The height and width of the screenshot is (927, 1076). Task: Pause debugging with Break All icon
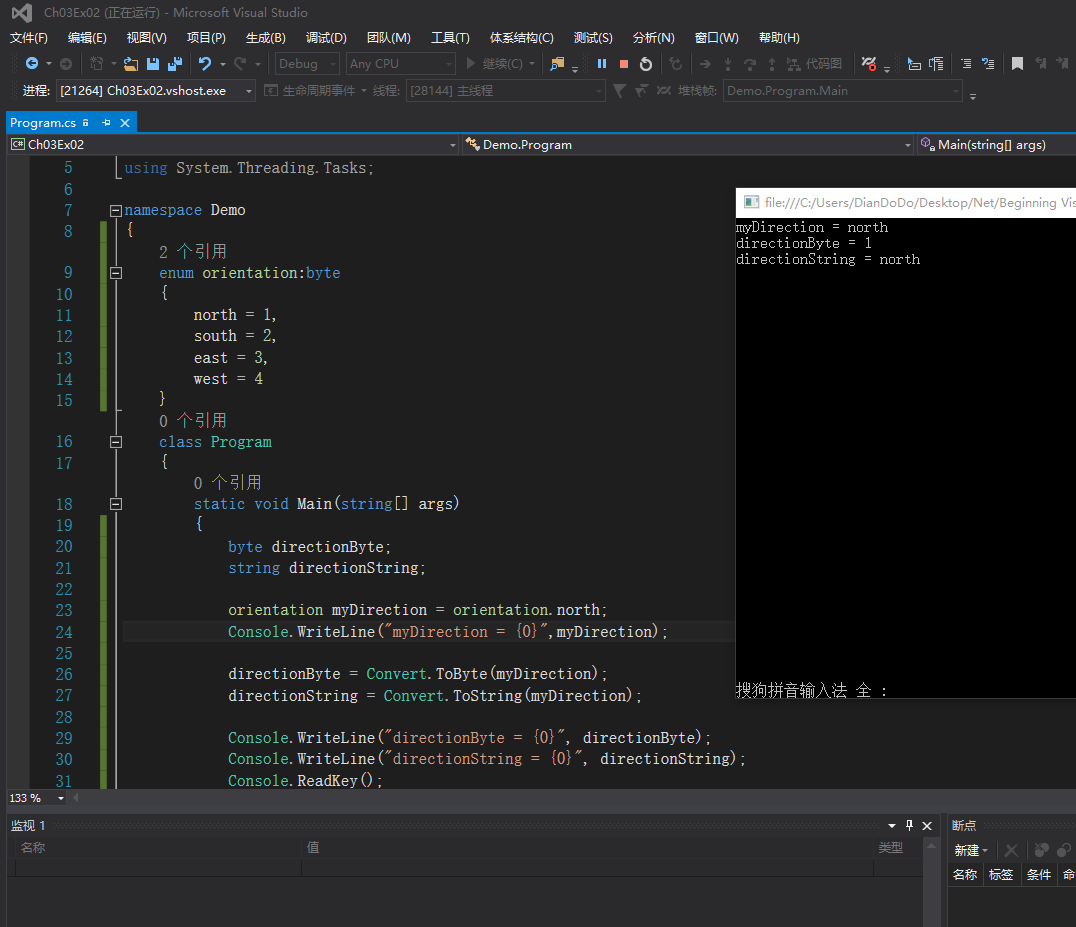pyautogui.click(x=602, y=64)
